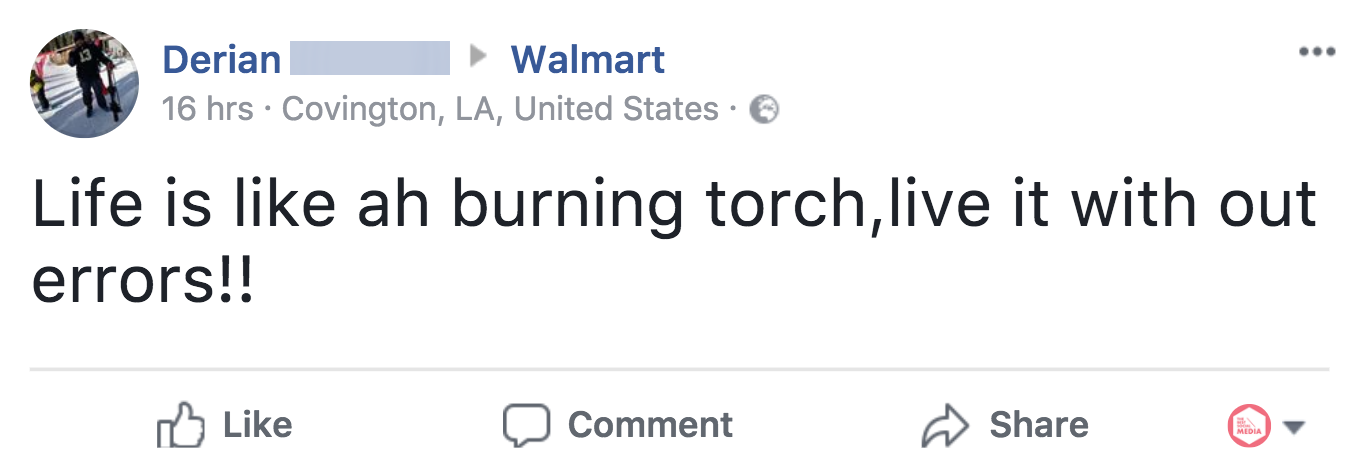
Task: Open the Walmart page link
Action: point(588,60)
